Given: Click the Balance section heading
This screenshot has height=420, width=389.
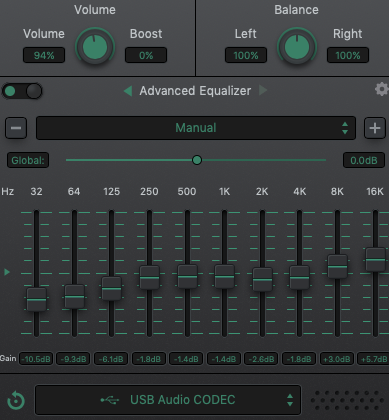Looking at the screenshot, I should click(x=296, y=10).
